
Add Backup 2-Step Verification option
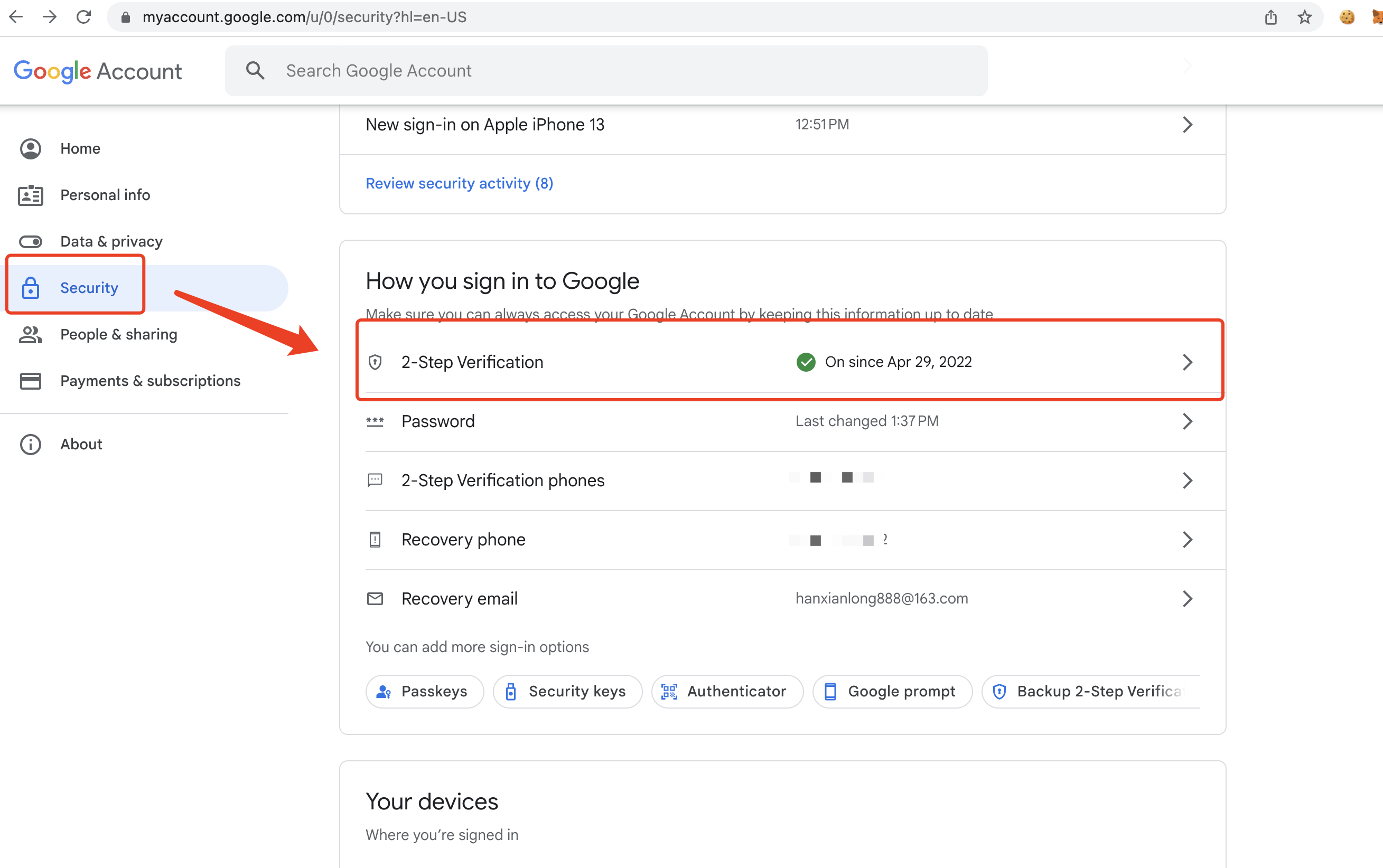pos(1091,691)
